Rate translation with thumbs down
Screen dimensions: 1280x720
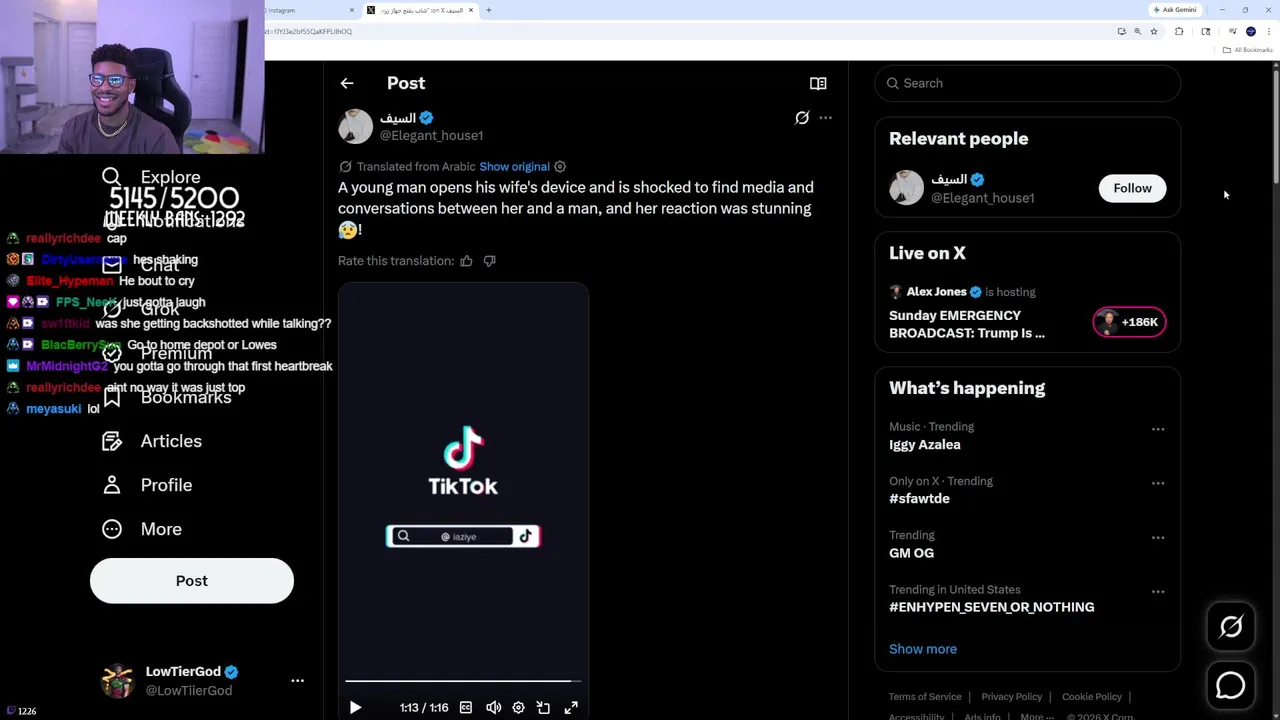click(489, 261)
